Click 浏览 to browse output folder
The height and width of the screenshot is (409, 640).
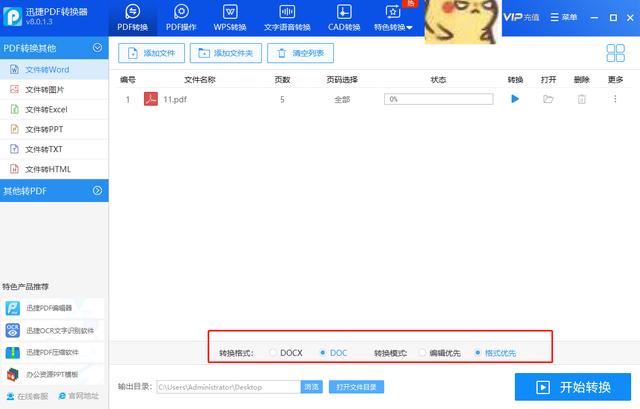(x=311, y=387)
